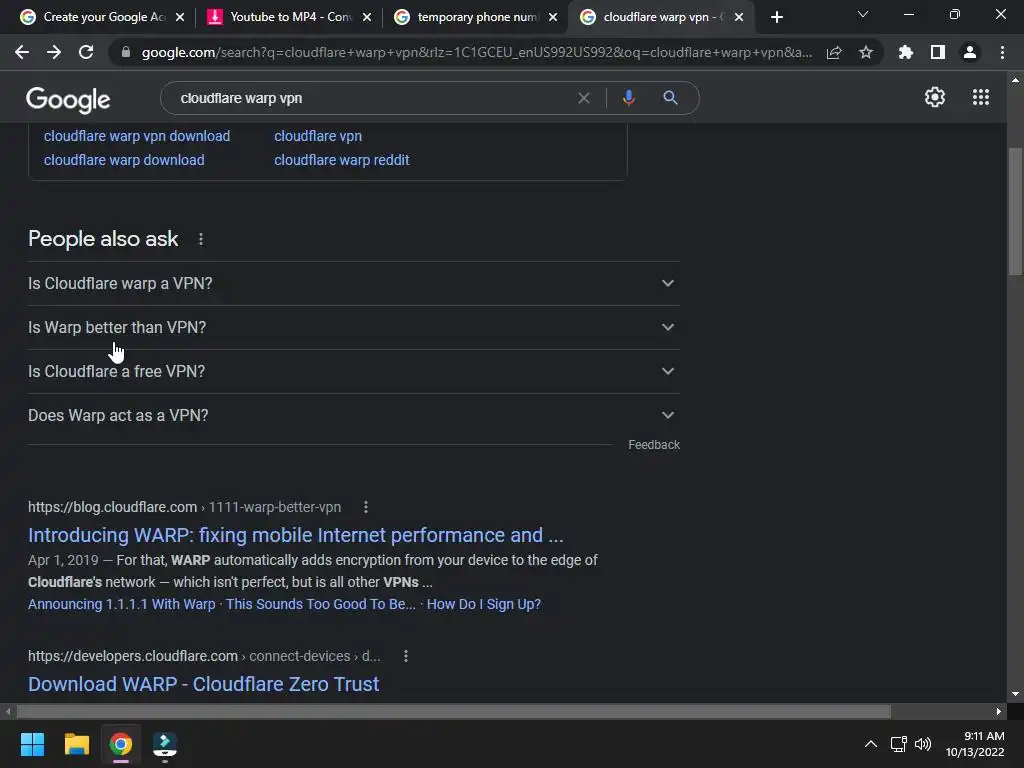The height and width of the screenshot is (768, 1024).
Task: Open the Windows Start menu
Action: coord(32,744)
